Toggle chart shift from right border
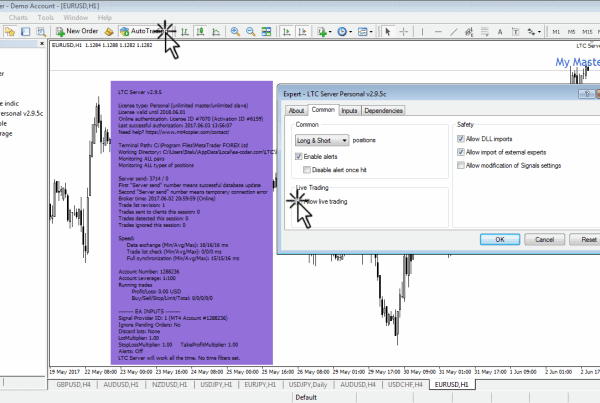 302,32
